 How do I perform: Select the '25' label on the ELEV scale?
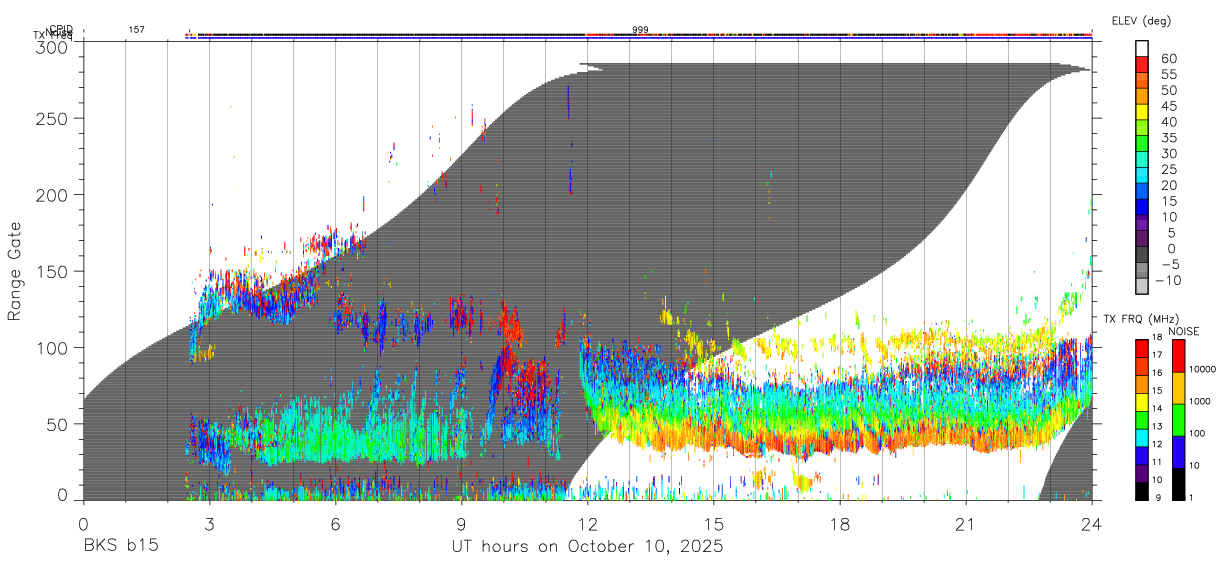pos(1168,170)
